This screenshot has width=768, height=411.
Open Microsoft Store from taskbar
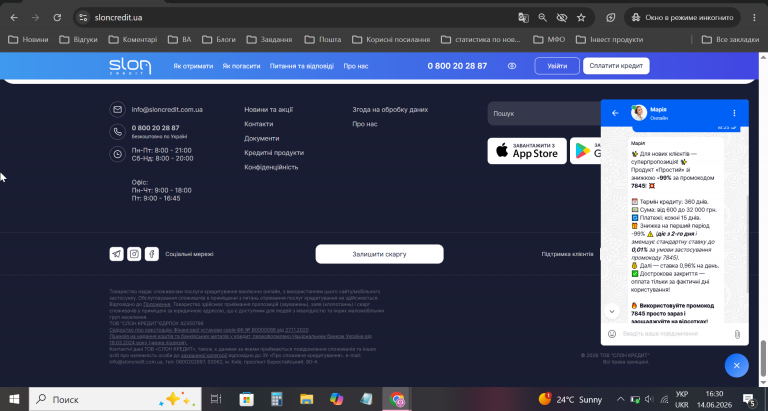246,399
